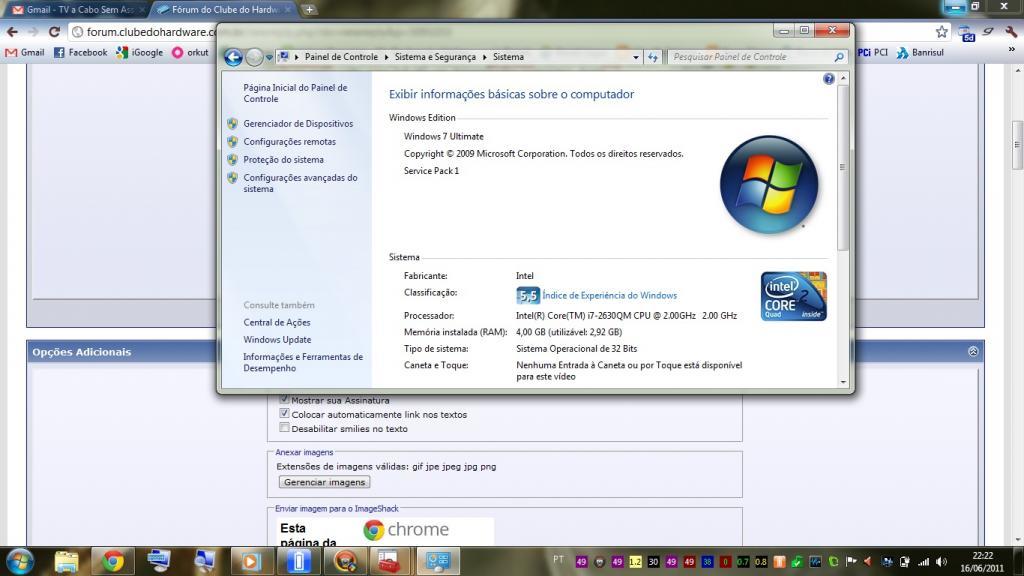Open Chrome wrench settings menu
Image resolution: width=1024 pixels, height=576 pixels.
click(x=1011, y=32)
